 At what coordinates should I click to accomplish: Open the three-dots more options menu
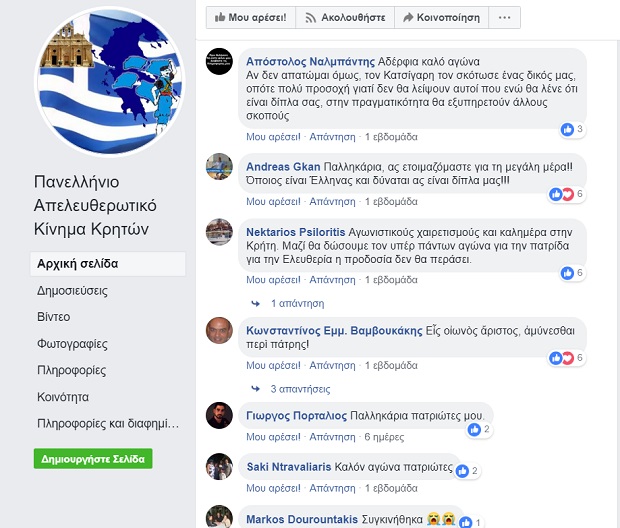(505, 18)
